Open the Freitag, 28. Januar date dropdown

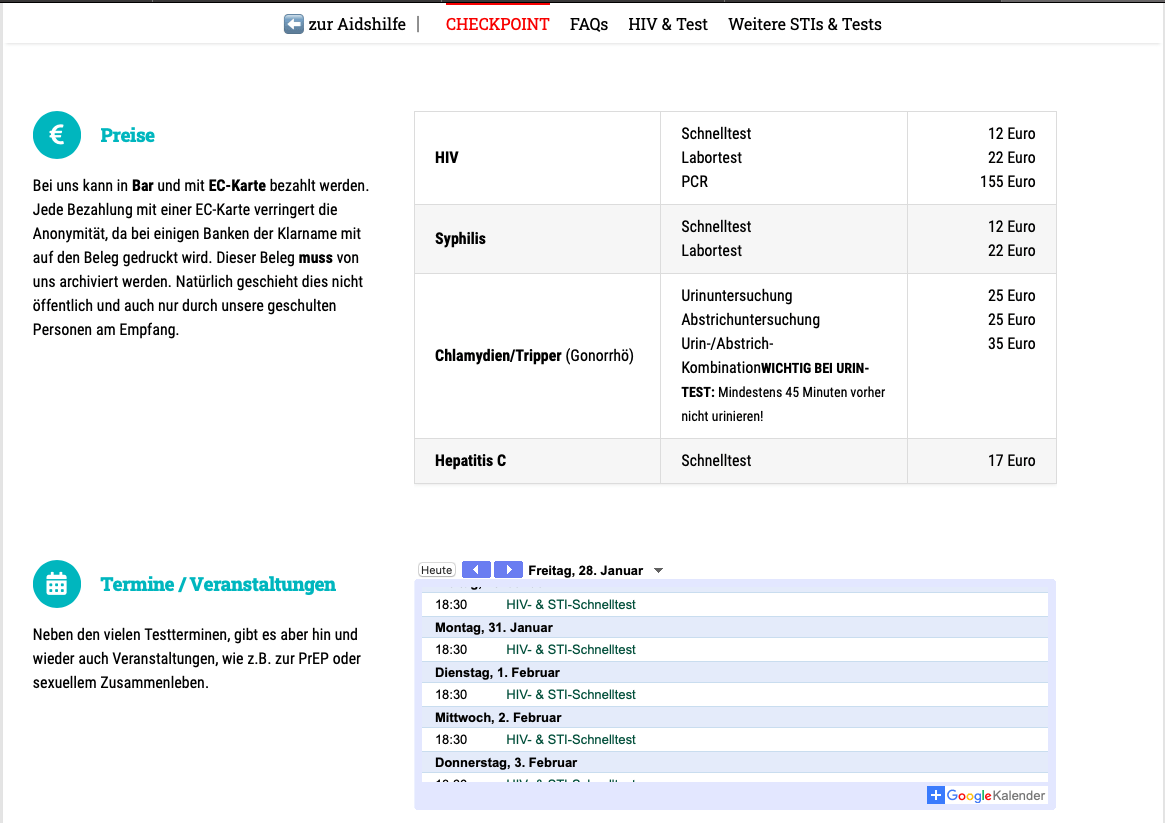(x=658, y=570)
